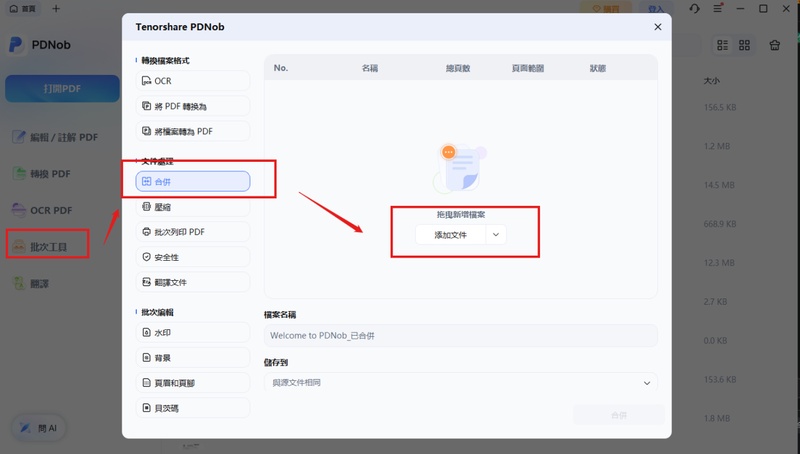800x454 pixels.
Task: Select OCR in the conversion list
Action: [x=193, y=81]
